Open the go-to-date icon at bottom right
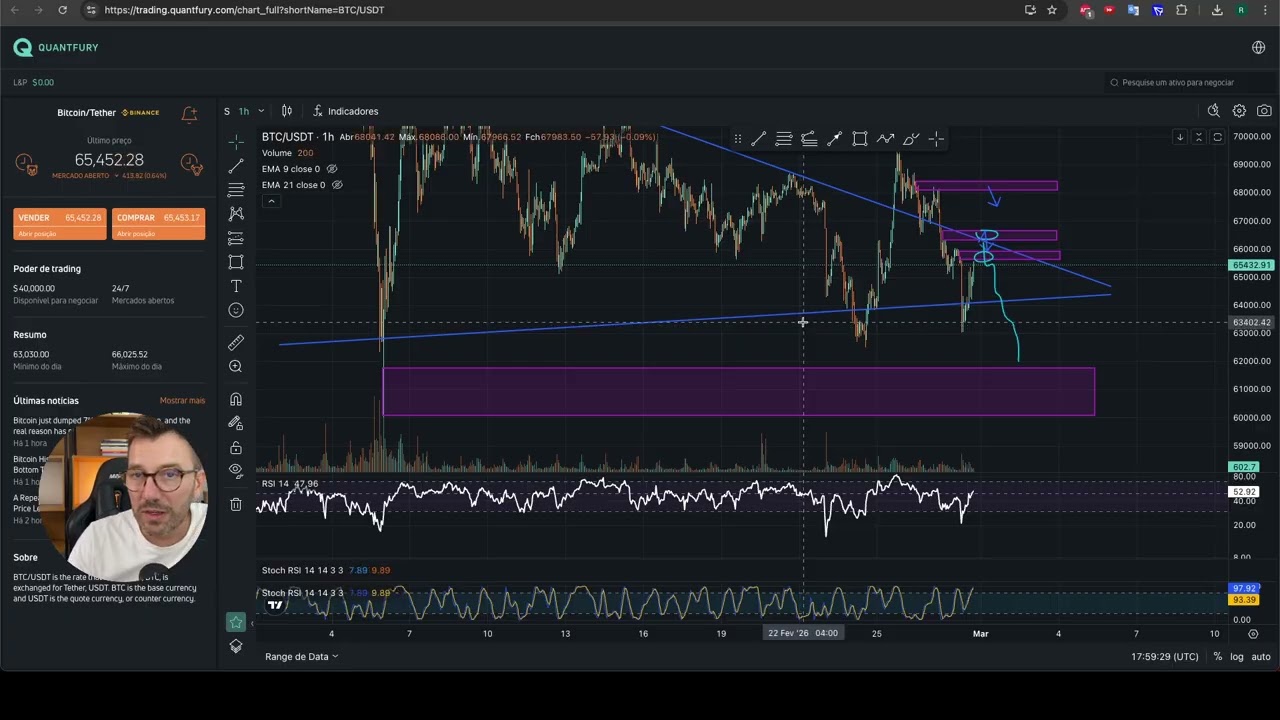This screenshot has width=1280, height=720. point(1253,634)
